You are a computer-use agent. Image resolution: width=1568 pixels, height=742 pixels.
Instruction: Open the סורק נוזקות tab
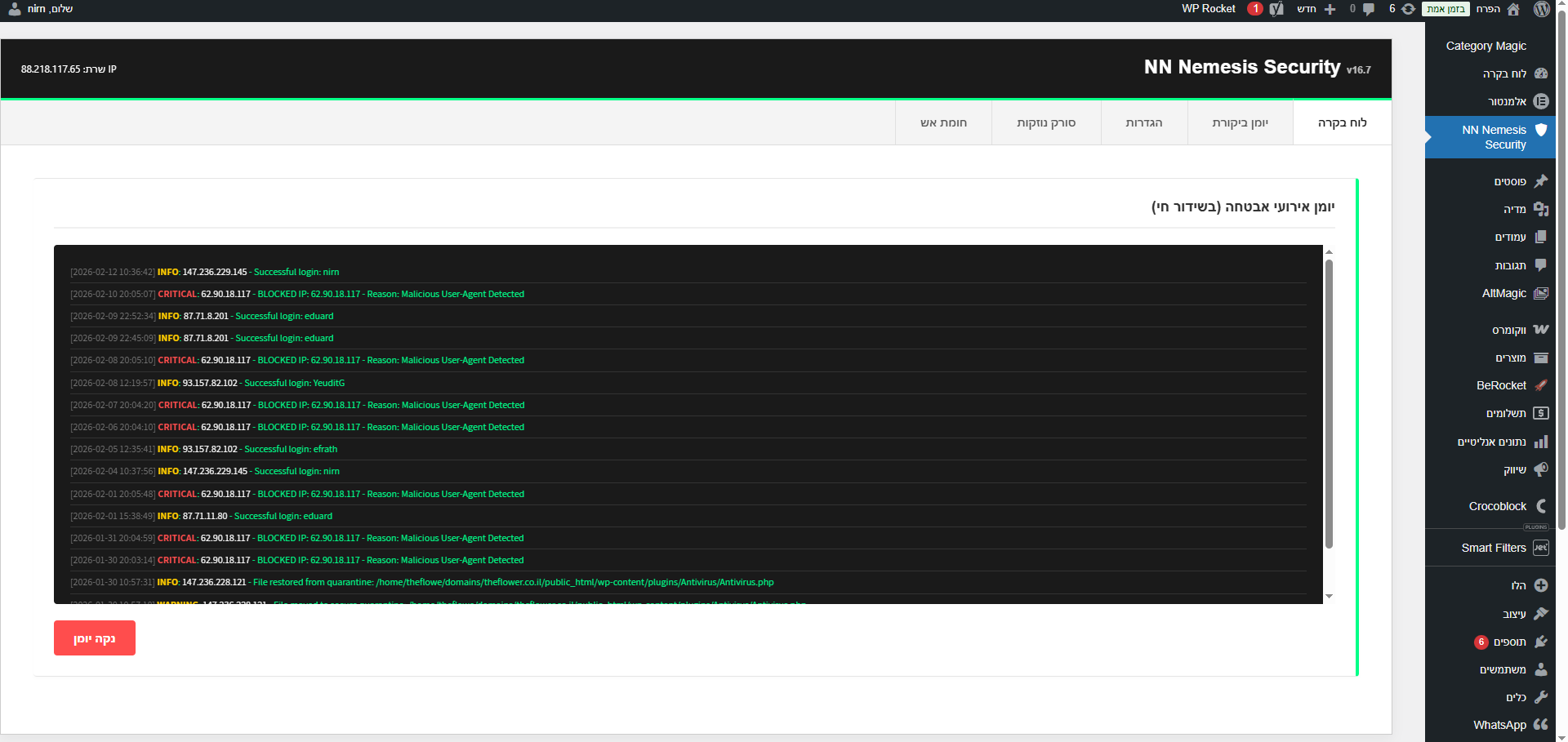(x=1045, y=122)
